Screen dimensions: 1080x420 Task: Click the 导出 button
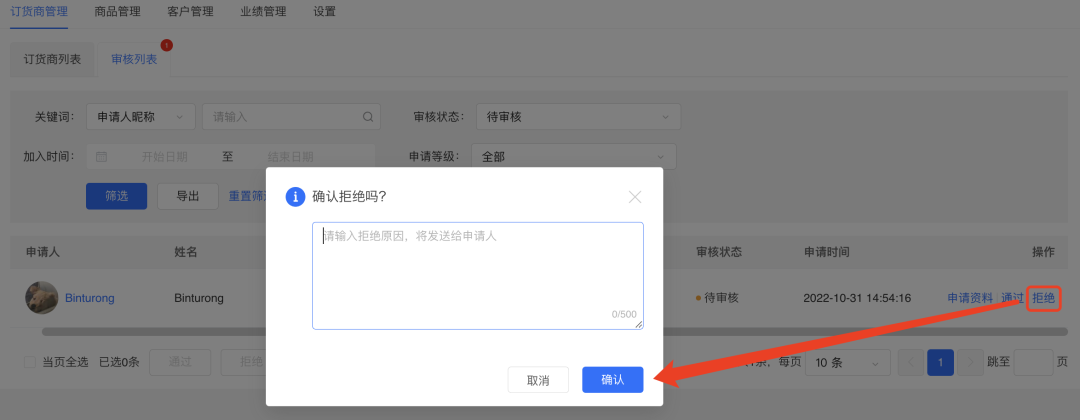click(188, 196)
